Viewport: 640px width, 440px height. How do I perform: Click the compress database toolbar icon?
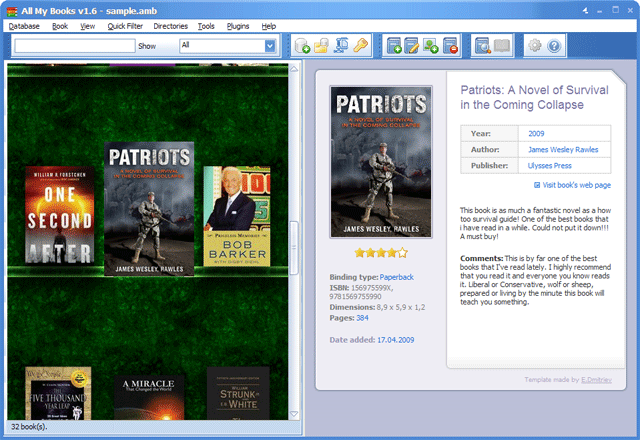click(341, 45)
